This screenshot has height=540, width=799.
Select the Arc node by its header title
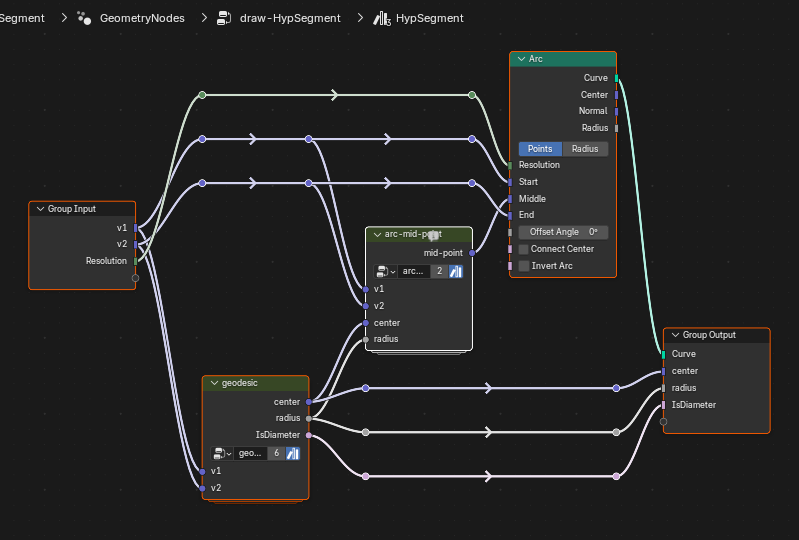point(536,59)
